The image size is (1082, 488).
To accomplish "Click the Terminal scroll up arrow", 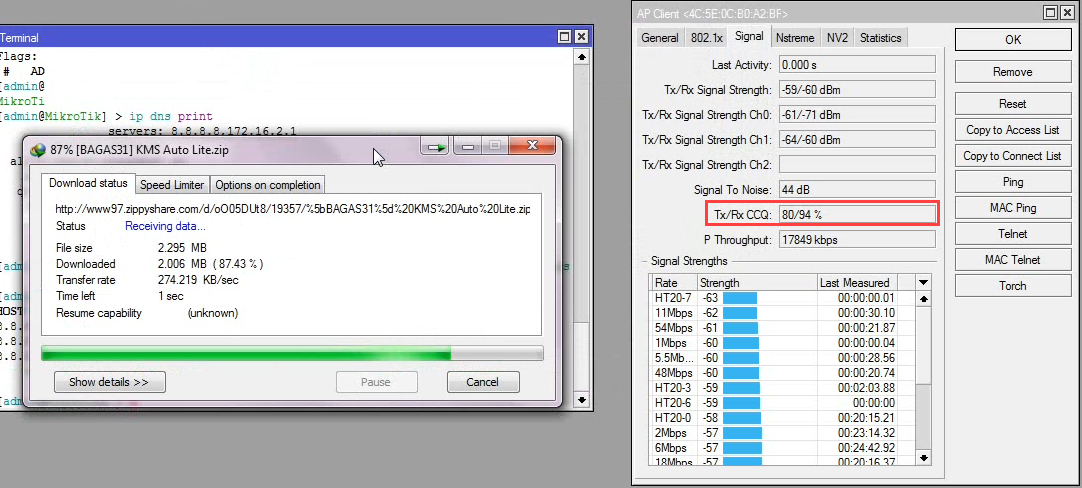I will click(x=582, y=57).
